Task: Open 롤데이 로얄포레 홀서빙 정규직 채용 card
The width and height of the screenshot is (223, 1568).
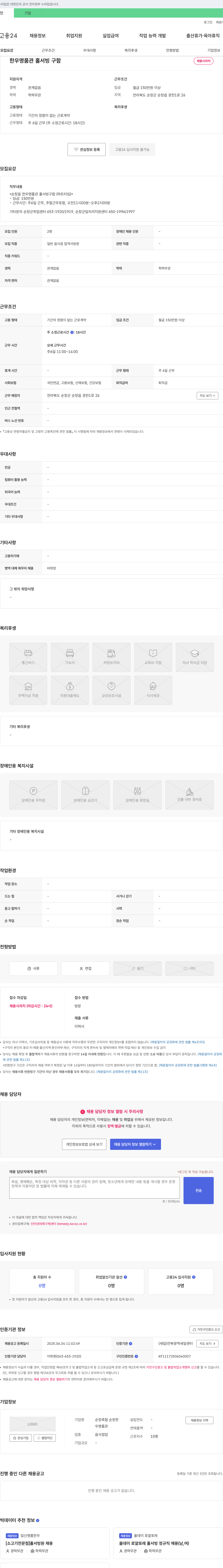Action: click(168, 1543)
